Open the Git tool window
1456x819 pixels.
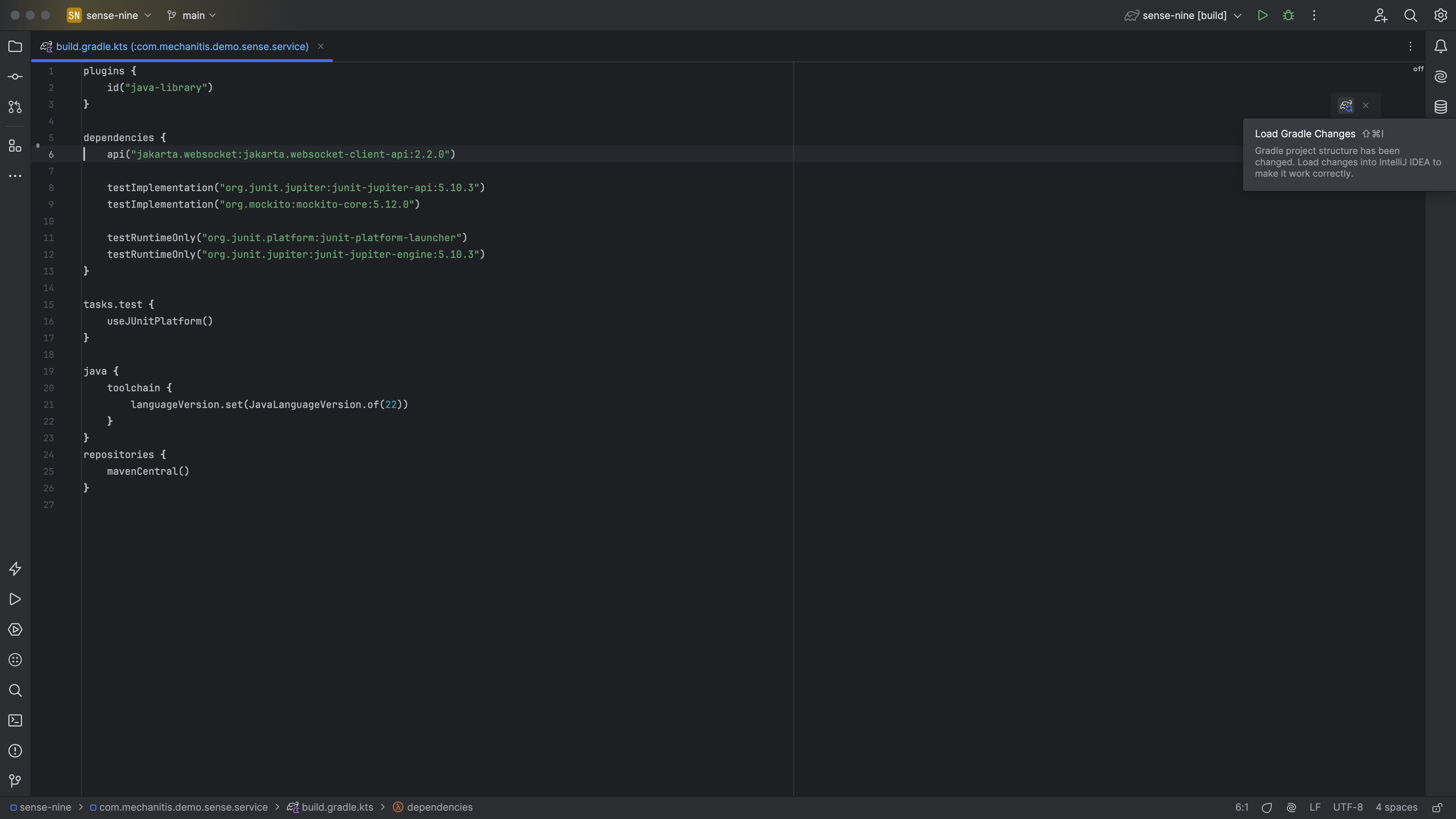(x=15, y=781)
